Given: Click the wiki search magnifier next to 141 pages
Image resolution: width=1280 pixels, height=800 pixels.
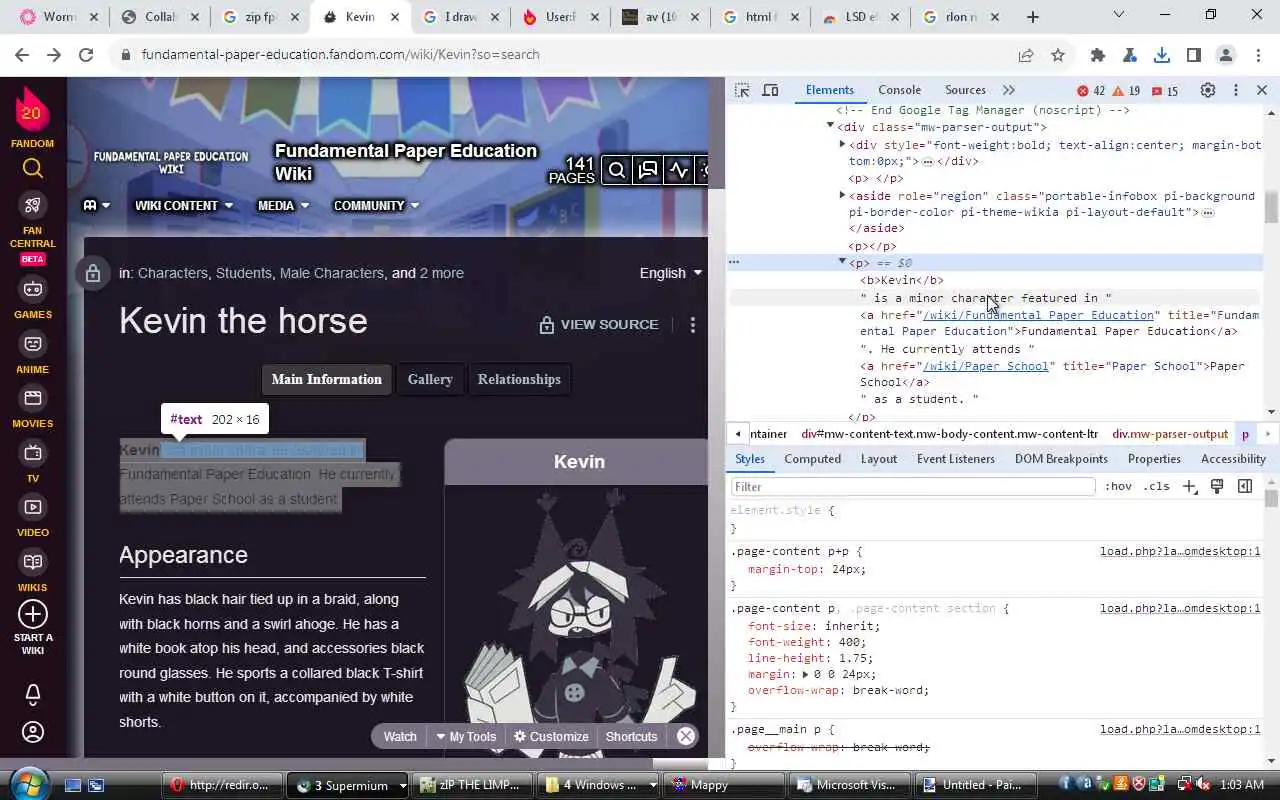Looking at the screenshot, I should pos(617,170).
